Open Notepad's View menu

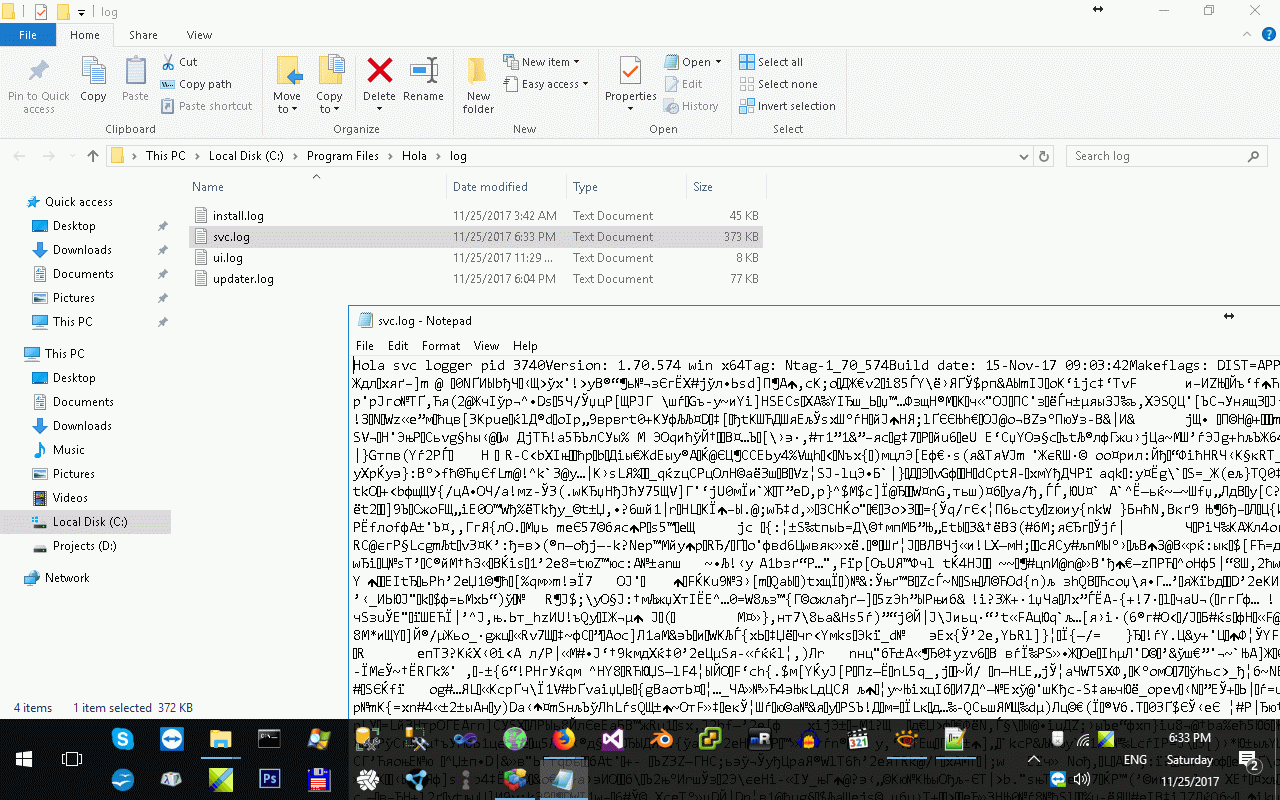486,346
